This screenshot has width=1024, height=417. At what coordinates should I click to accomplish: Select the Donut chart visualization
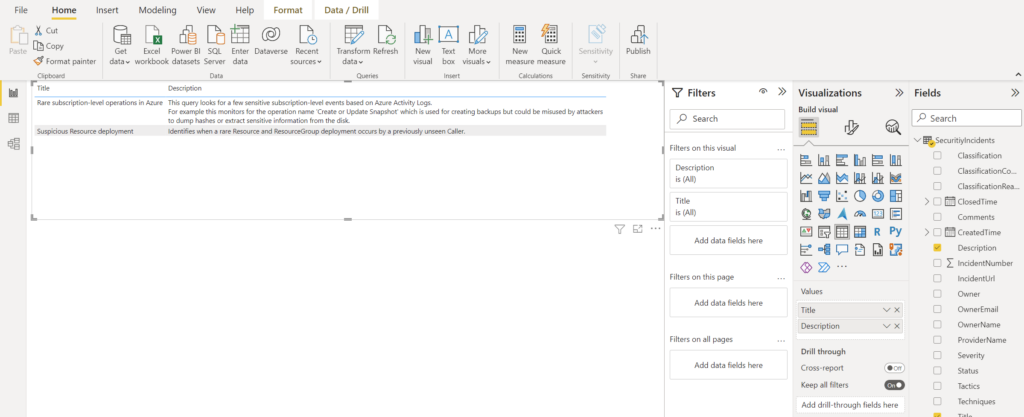pyautogui.click(x=878, y=195)
